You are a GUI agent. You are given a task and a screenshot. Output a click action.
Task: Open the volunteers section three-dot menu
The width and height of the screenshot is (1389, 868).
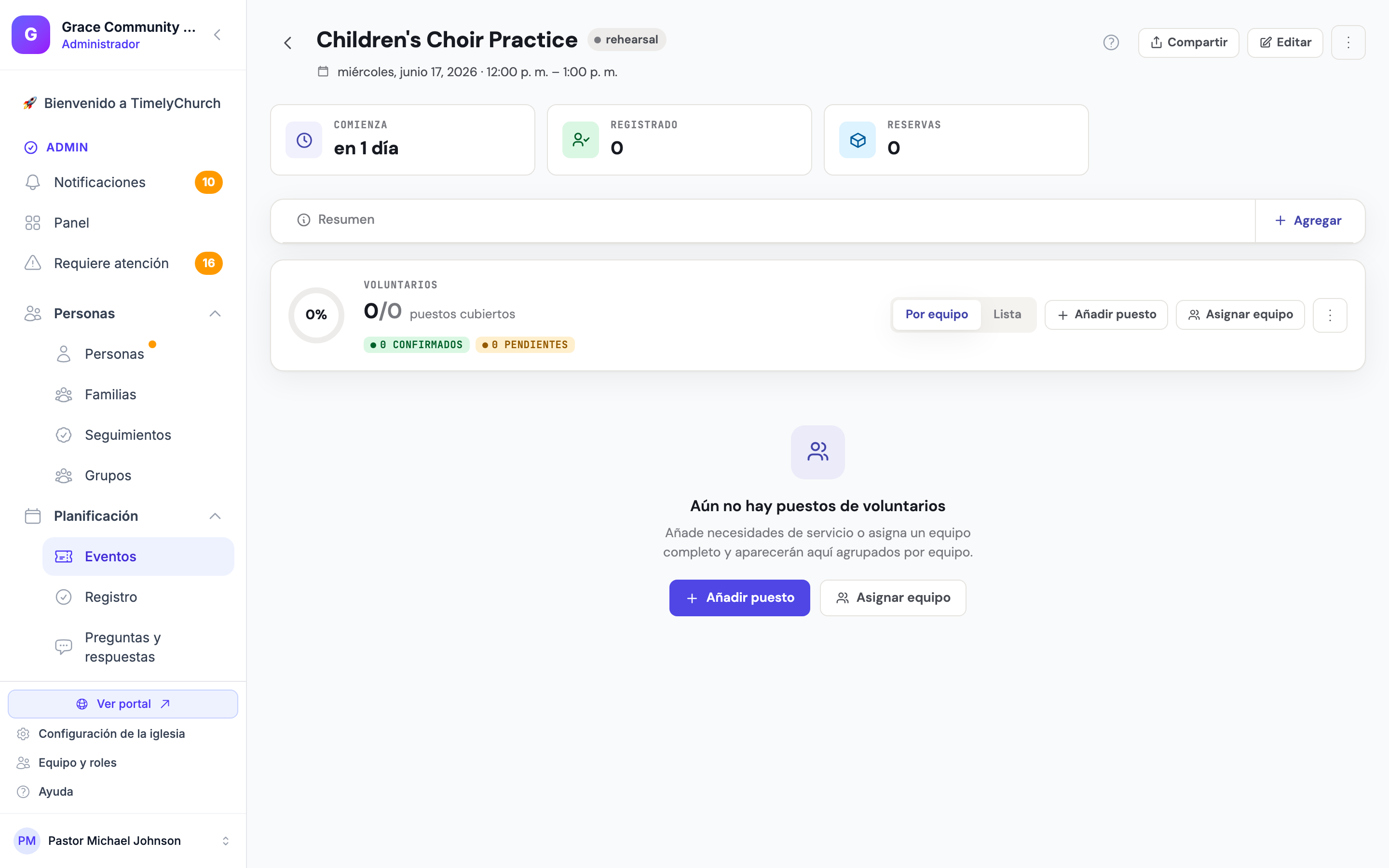coord(1329,315)
